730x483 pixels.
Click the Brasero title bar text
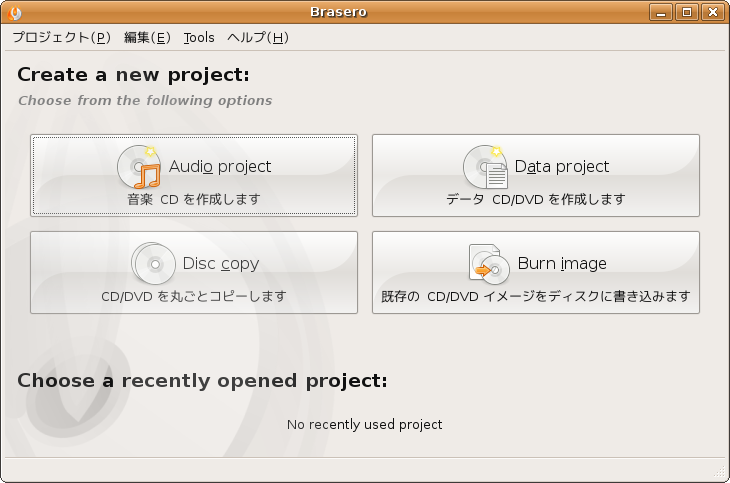pyautogui.click(x=338, y=12)
